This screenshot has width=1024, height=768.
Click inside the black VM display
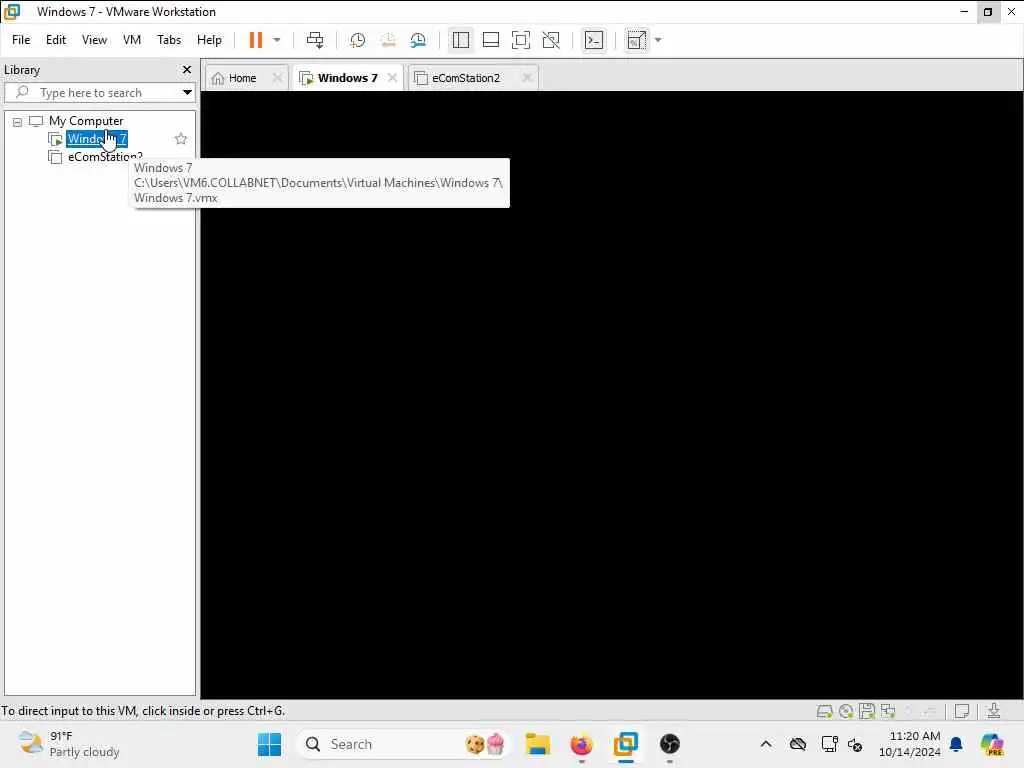point(611,394)
